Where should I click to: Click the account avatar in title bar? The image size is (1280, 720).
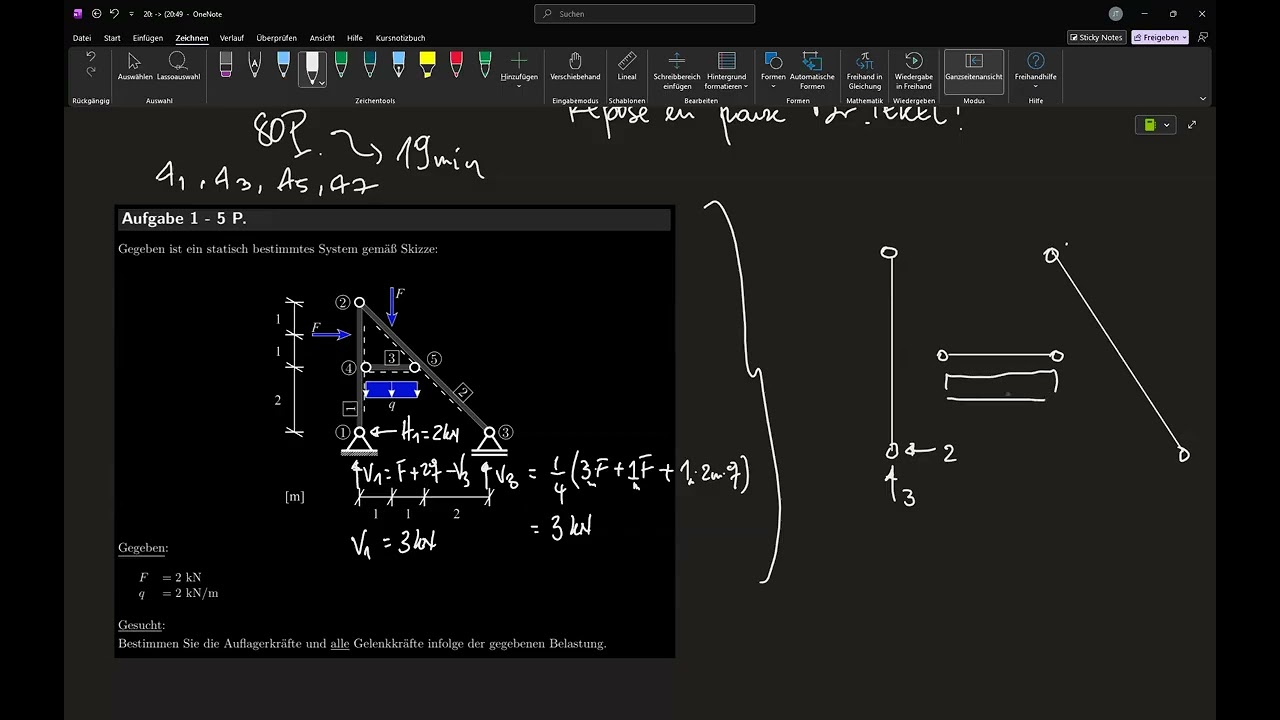(1116, 14)
